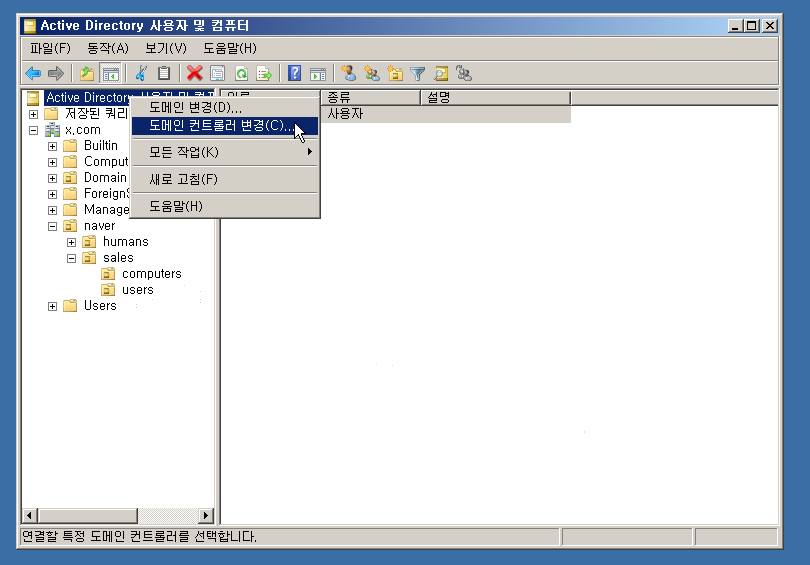This screenshot has height=565, width=810.
Task: Click the x.com domain icon
Action: coord(52,130)
